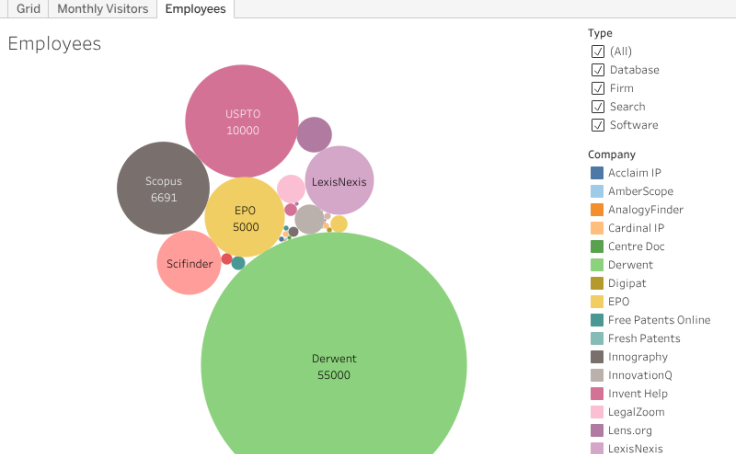Screen dimensions: 736x454
Task: Select the InnovationQ legend swatch
Action: click(597, 375)
